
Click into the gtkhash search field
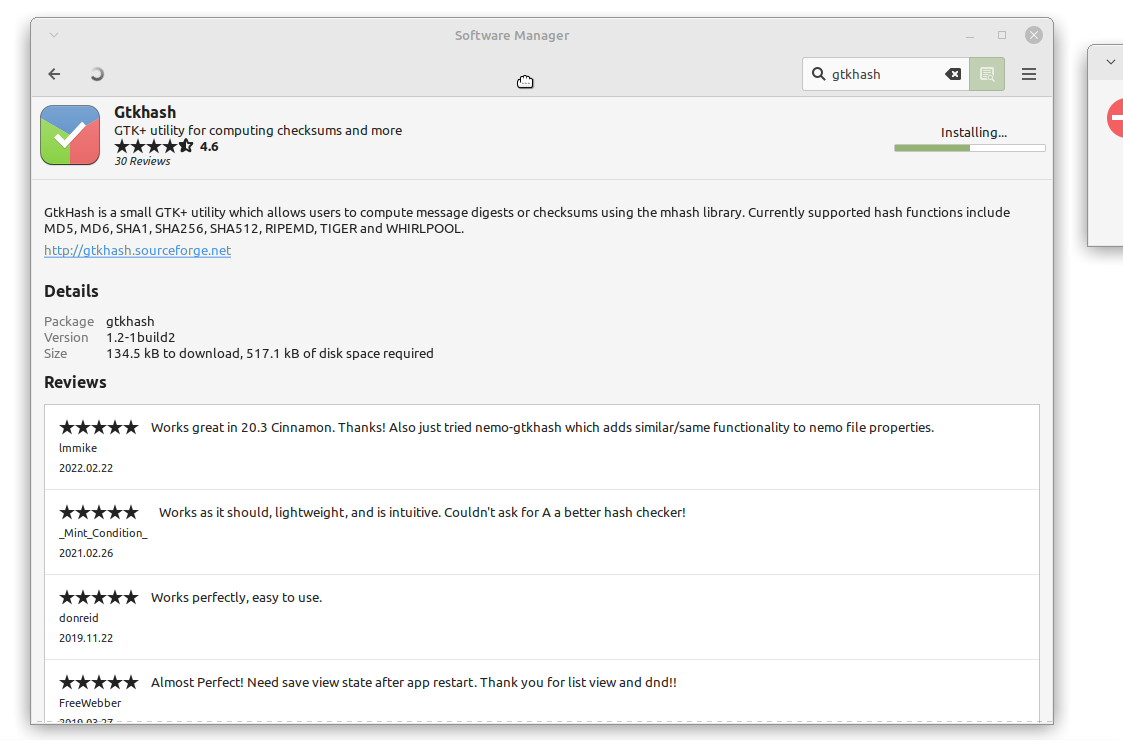pyautogui.click(x=885, y=74)
